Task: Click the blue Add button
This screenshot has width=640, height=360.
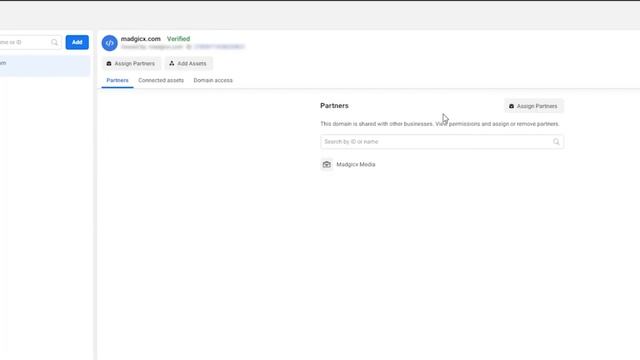Action: click(77, 42)
